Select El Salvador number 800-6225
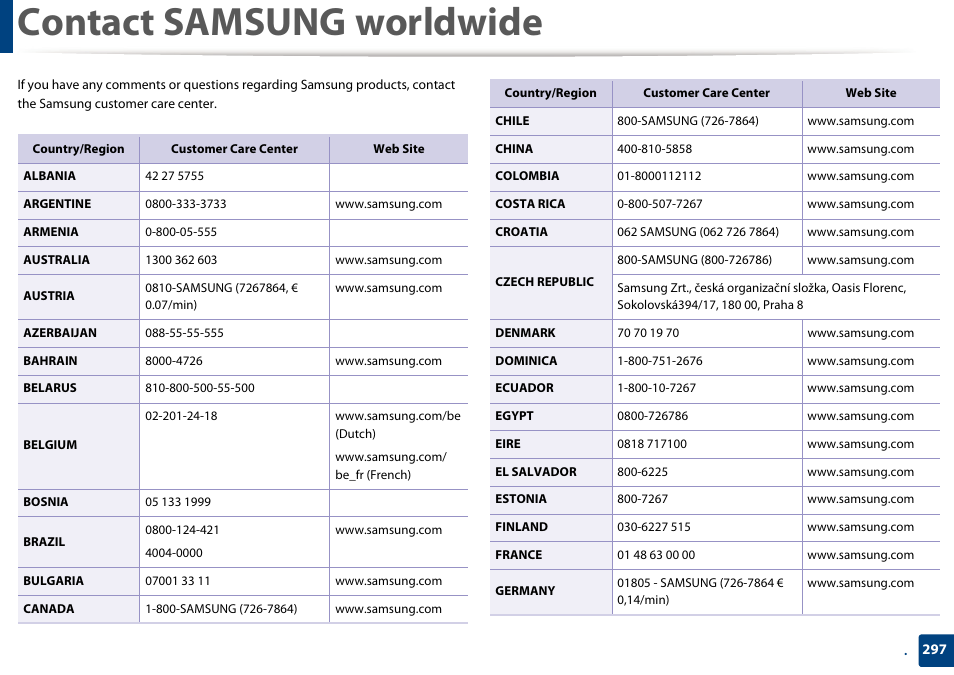 642,472
